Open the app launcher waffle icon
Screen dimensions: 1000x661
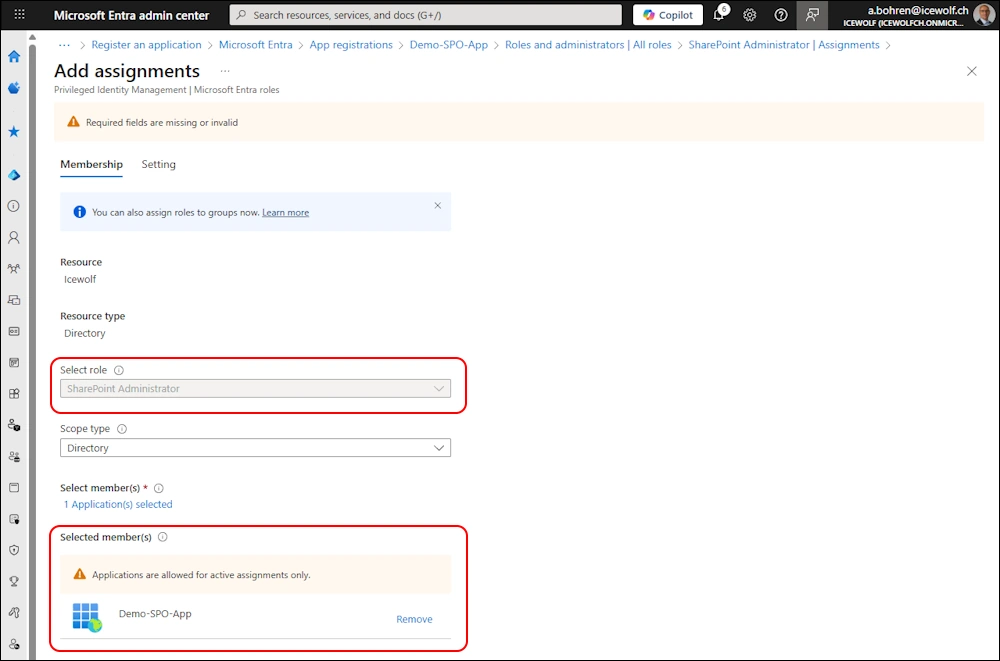click(x=19, y=15)
